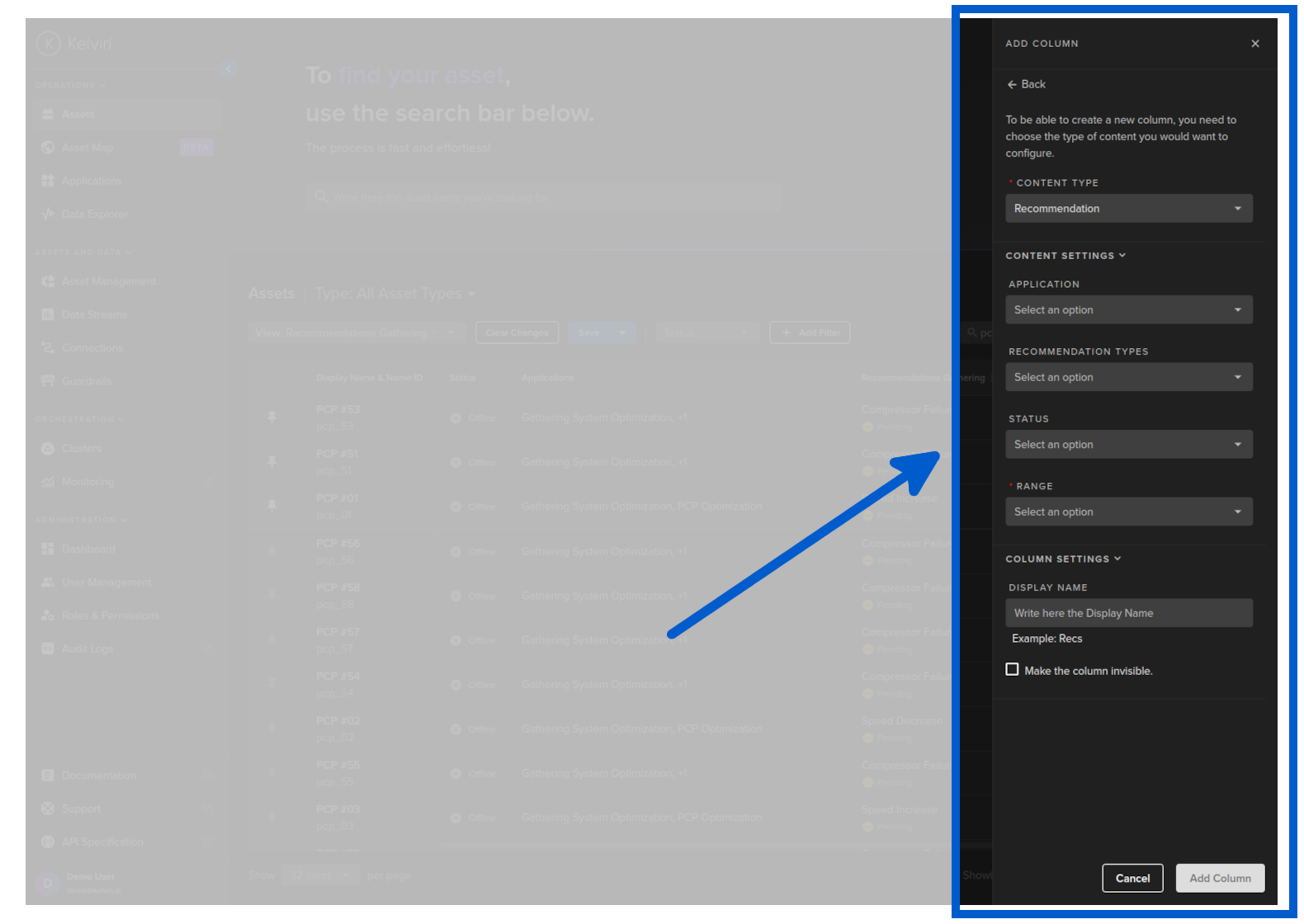
Task: Click the Cancel button
Action: pos(1132,878)
